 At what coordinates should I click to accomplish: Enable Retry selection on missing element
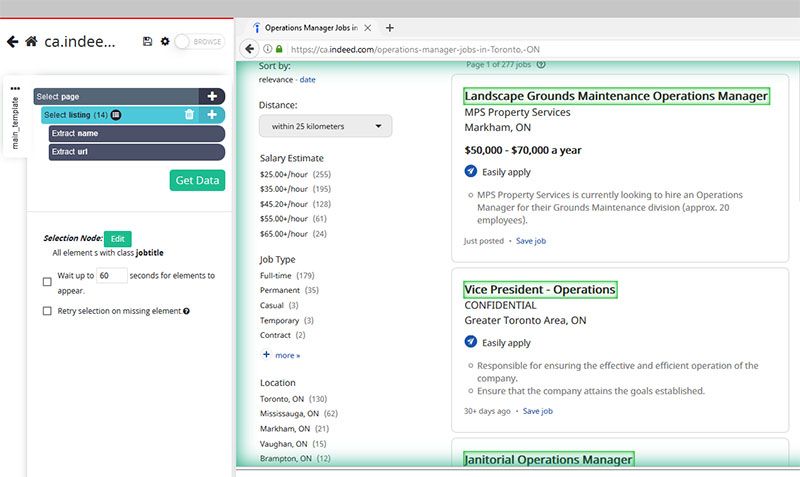pyautogui.click(x=47, y=311)
